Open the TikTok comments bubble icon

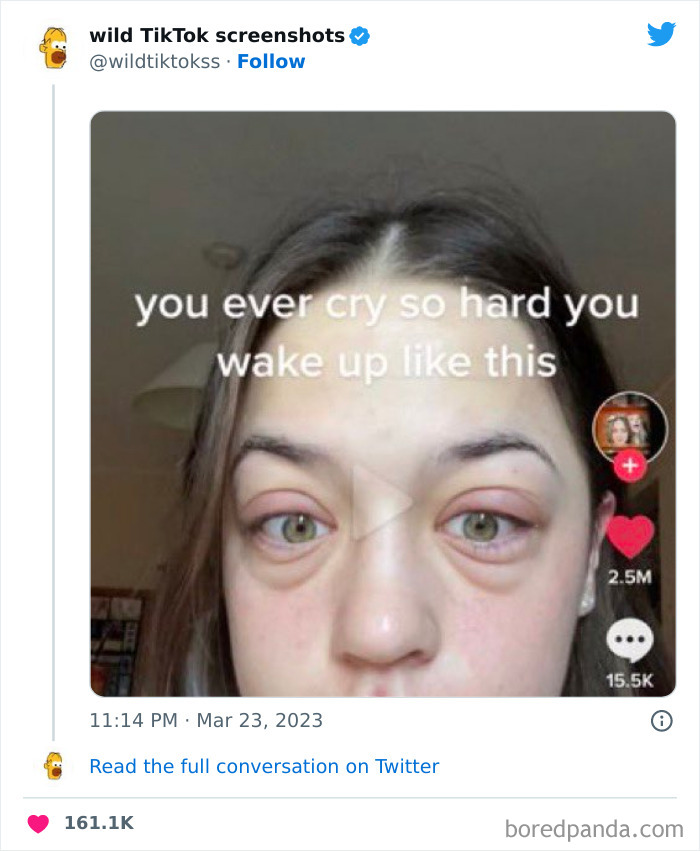[x=630, y=639]
